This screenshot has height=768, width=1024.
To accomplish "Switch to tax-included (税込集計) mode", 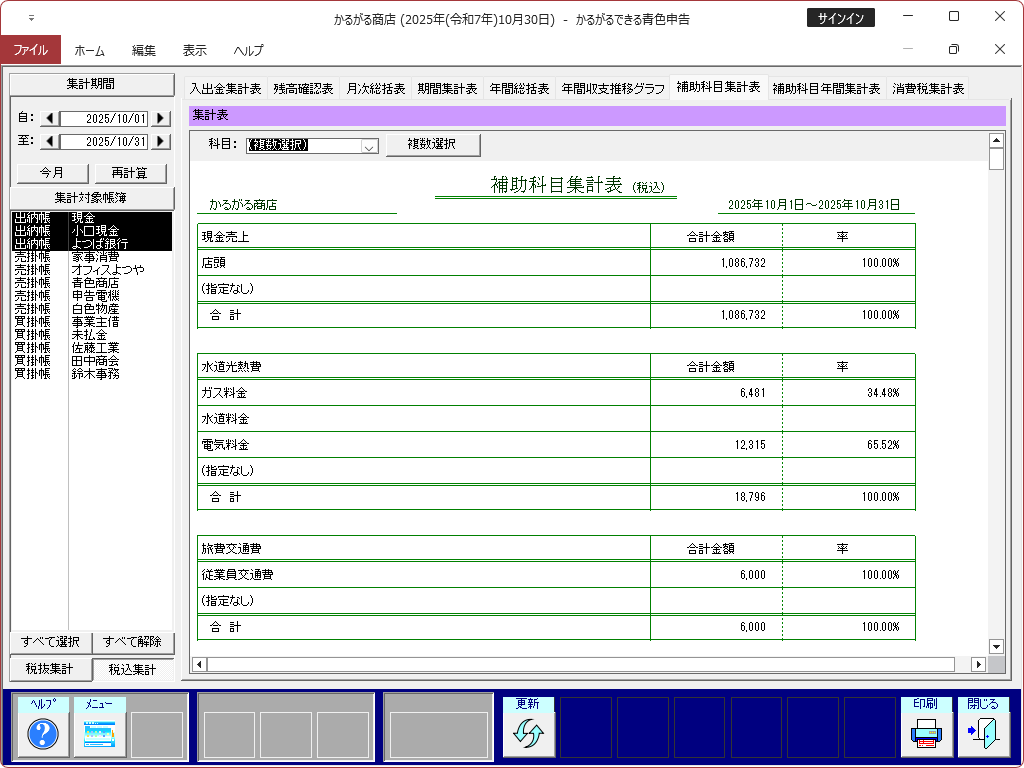I will (x=132, y=669).
